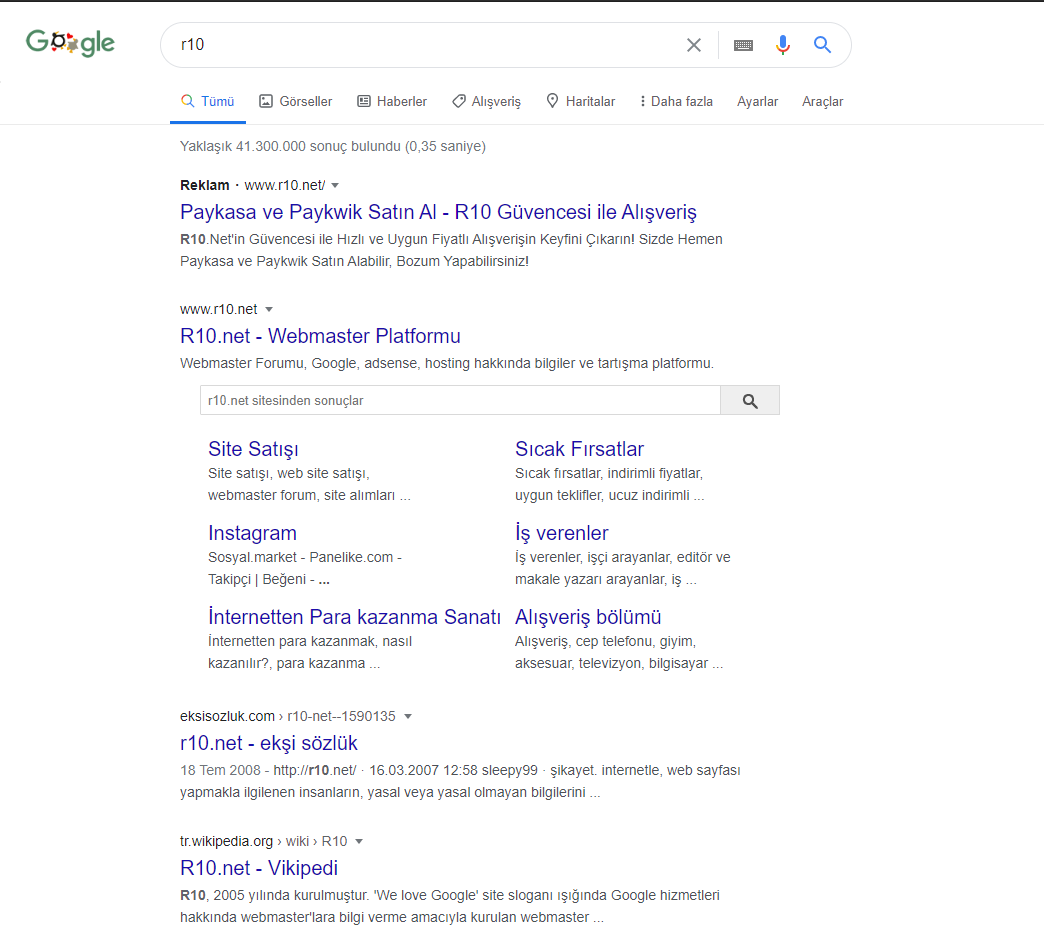Open the Alışveriş bölümü sitelink

588,617
